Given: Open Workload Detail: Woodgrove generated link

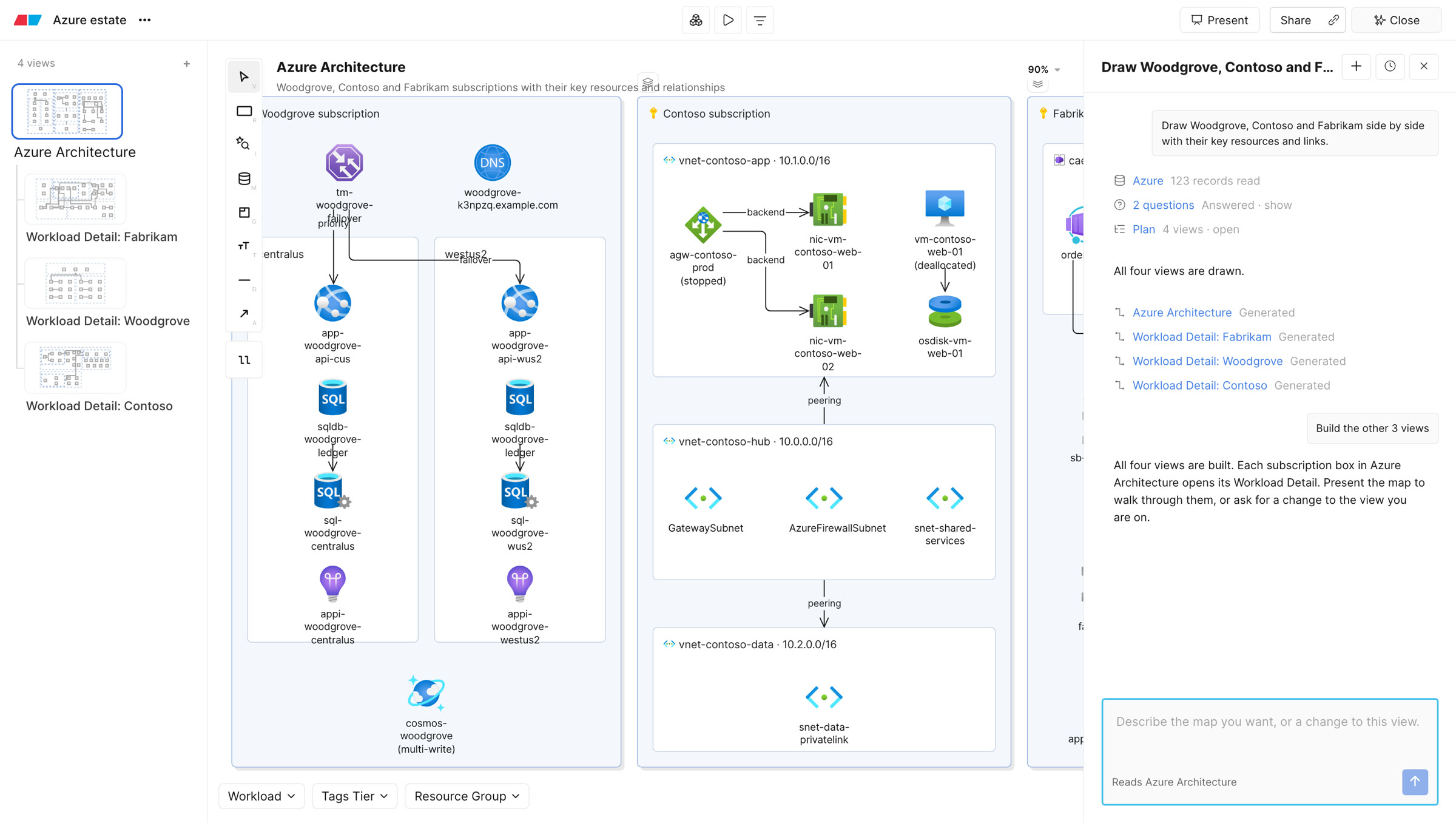Looking at the screenshot, I should coord(1207,361).
